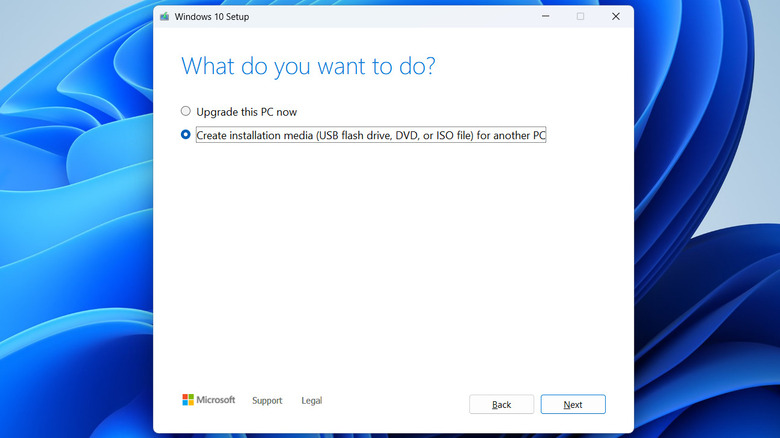This screenshot has width=780, height=438.
Task: Click the Windows 10 Setup title bar icon
Action: pos(165,16)
